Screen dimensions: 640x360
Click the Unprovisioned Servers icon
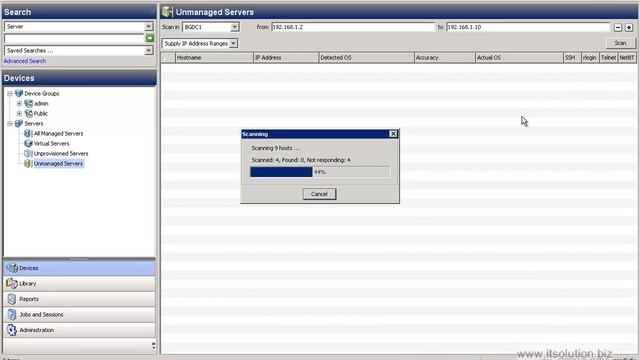[28, 153]
